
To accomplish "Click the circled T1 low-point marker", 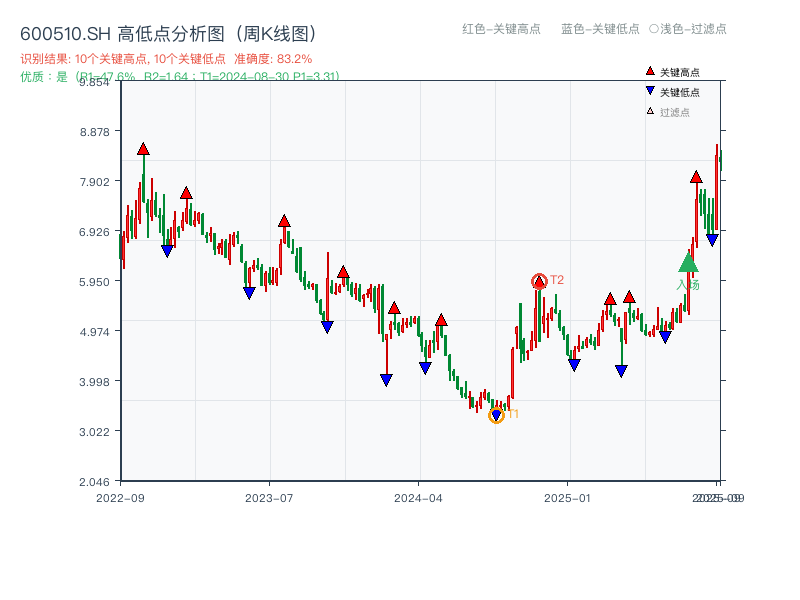I will click(x=496, y=416).
